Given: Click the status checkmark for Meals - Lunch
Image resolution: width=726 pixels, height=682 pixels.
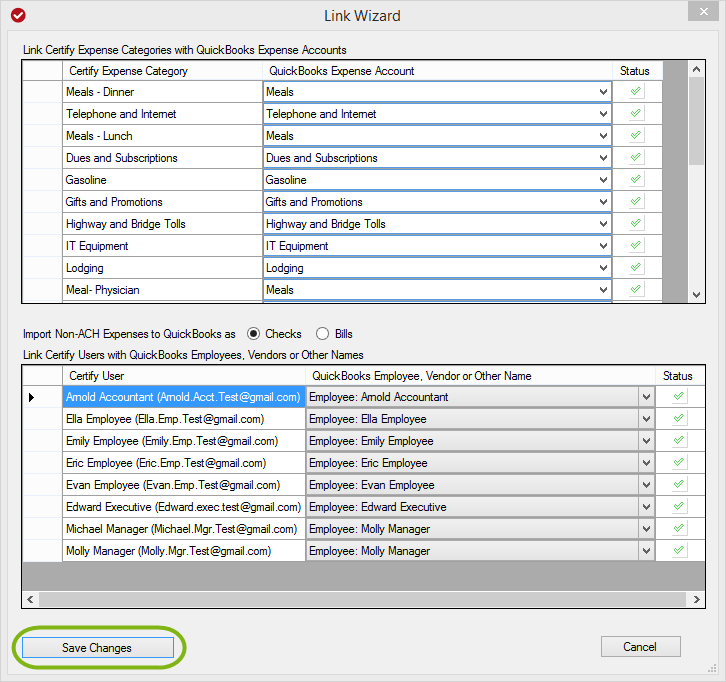Looking at the screenshot, I should pos(636,135).
